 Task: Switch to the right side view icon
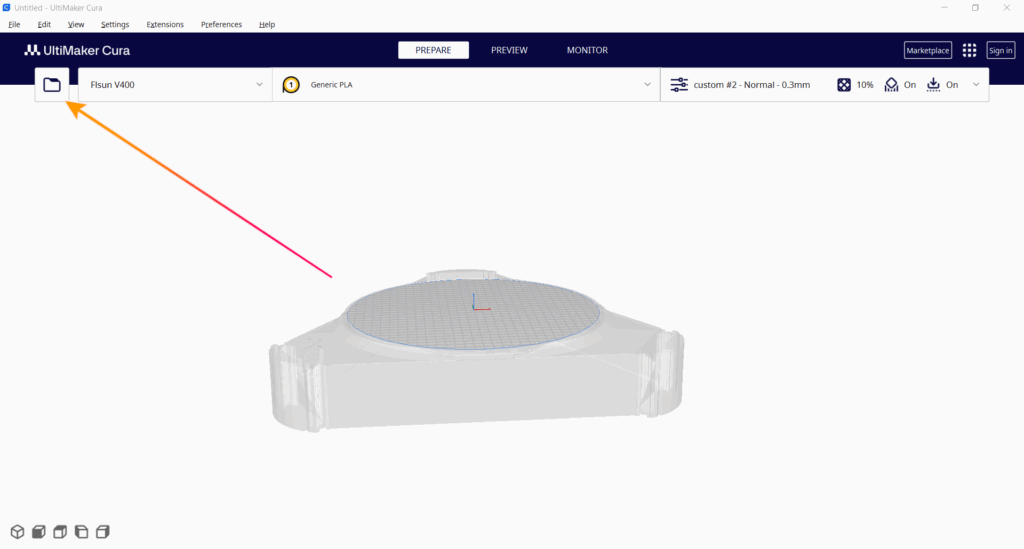point(103,531)
